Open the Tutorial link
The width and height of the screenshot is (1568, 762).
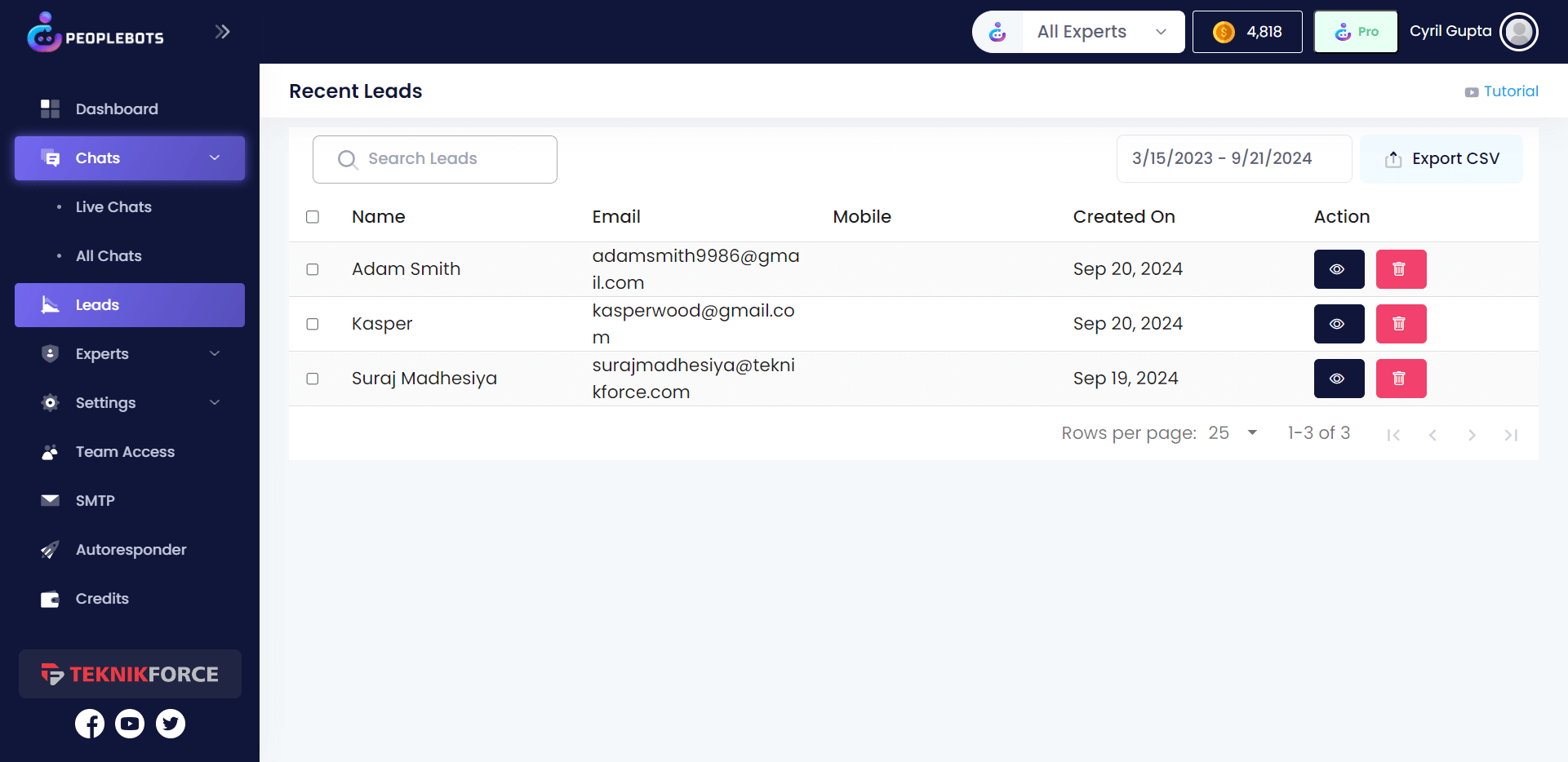[x=1502, y=91]
